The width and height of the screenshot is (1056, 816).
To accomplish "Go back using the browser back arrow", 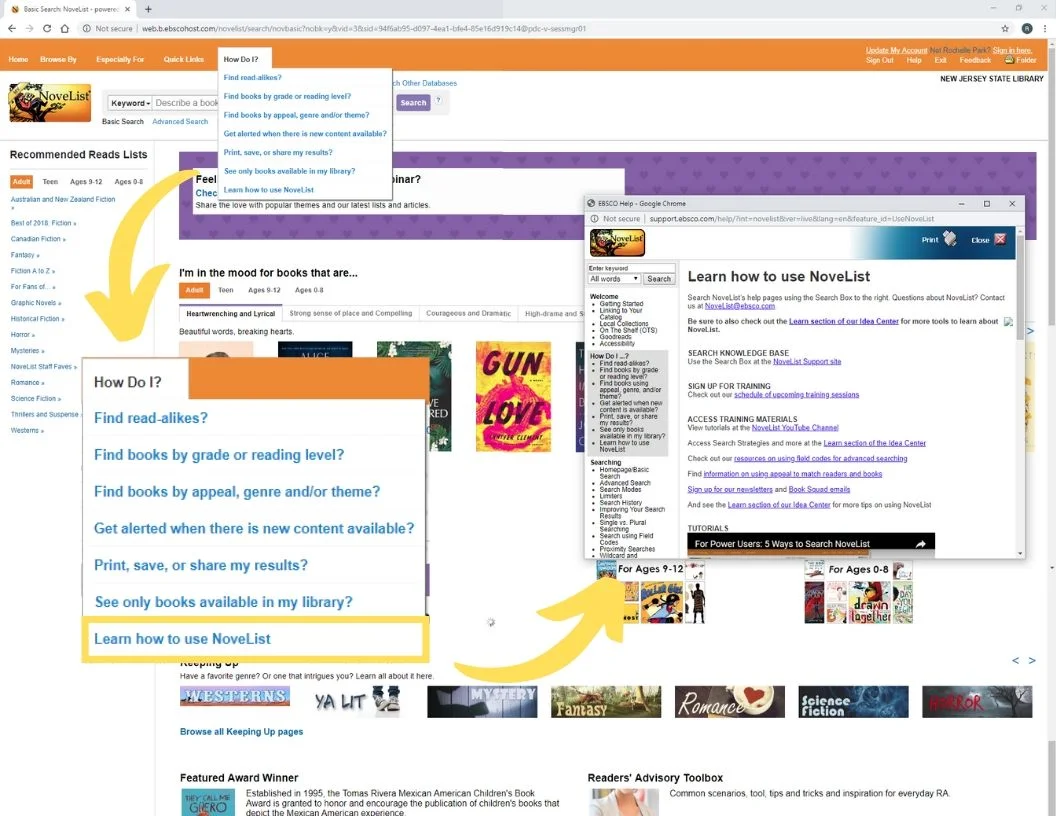I will point(11,28).
